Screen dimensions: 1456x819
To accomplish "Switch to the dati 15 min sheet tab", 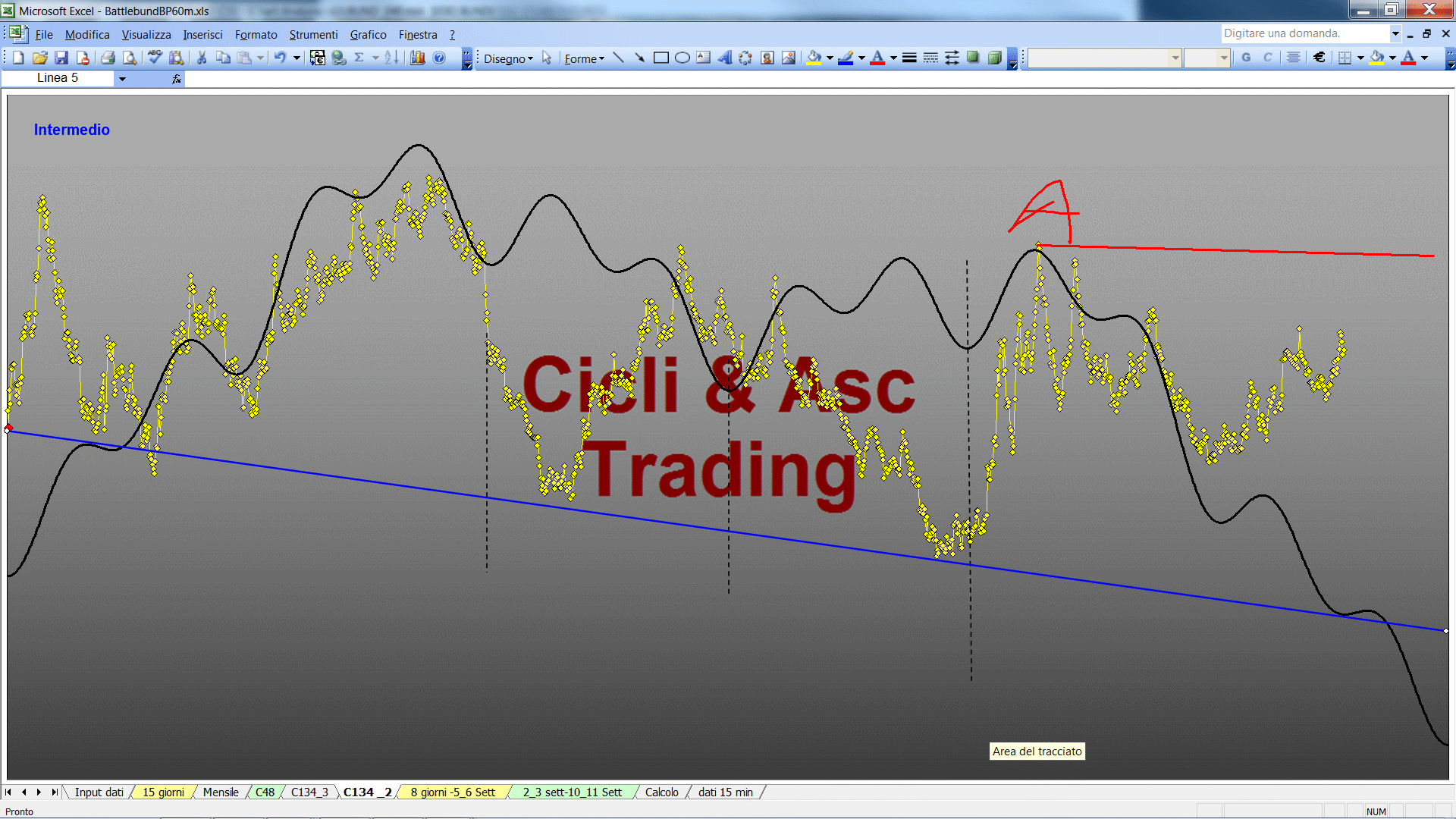I will coord(726,792).
